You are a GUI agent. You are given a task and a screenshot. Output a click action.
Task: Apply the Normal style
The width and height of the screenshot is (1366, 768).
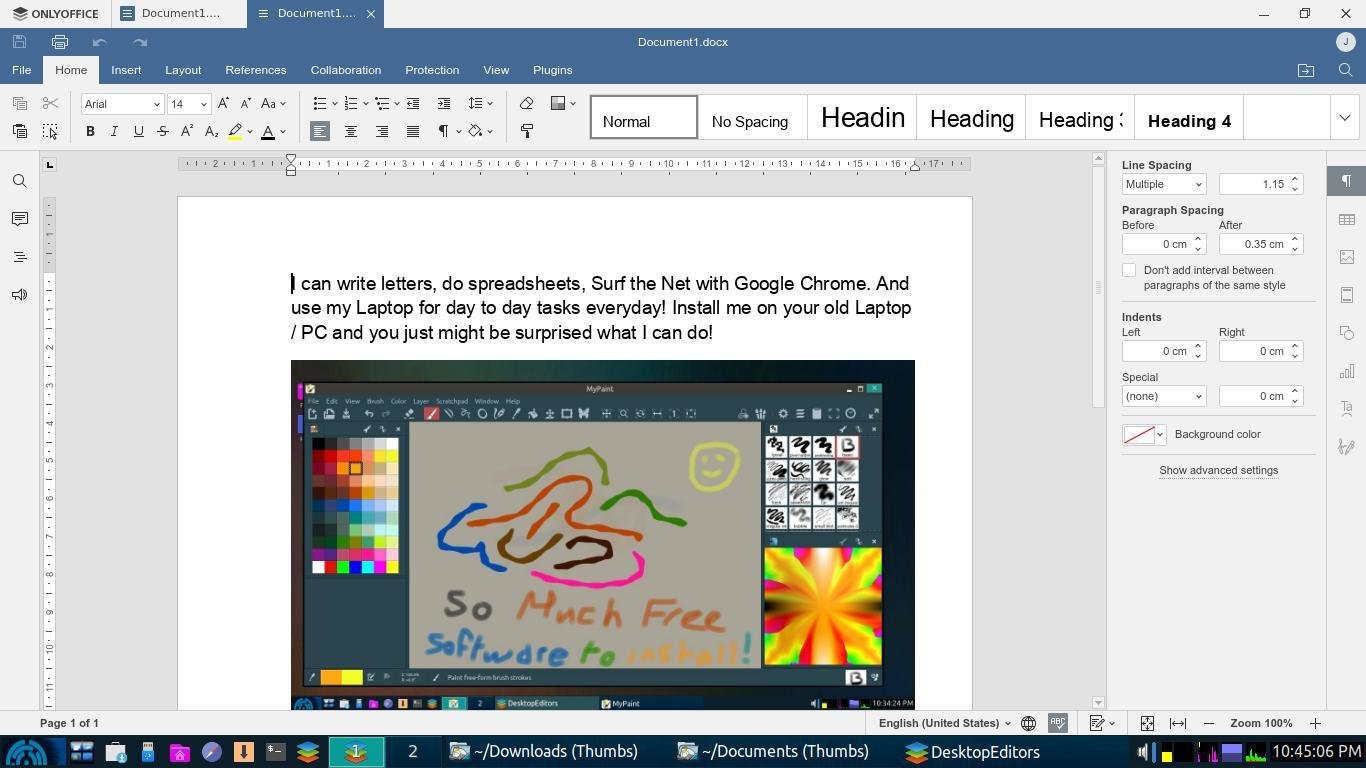[x=644, y=118]
